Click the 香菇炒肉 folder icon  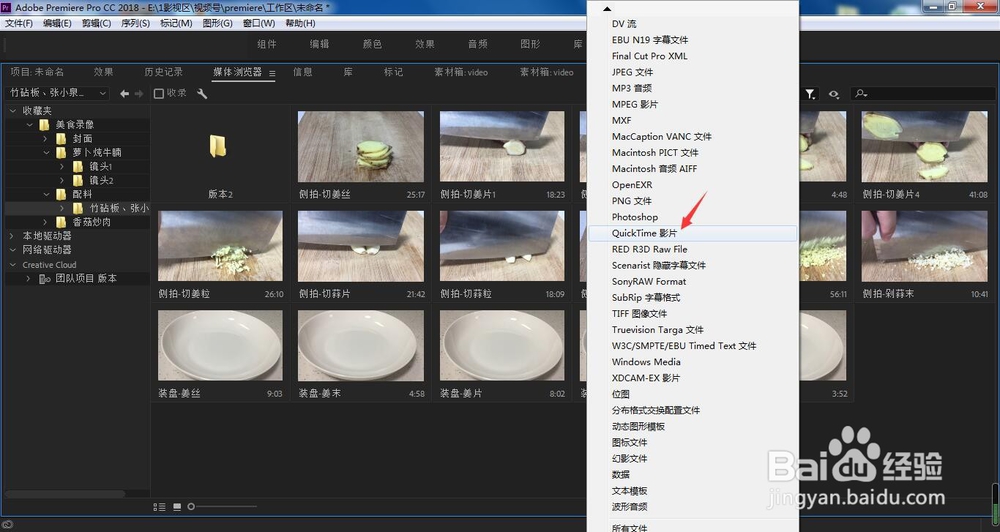(61, 222)
